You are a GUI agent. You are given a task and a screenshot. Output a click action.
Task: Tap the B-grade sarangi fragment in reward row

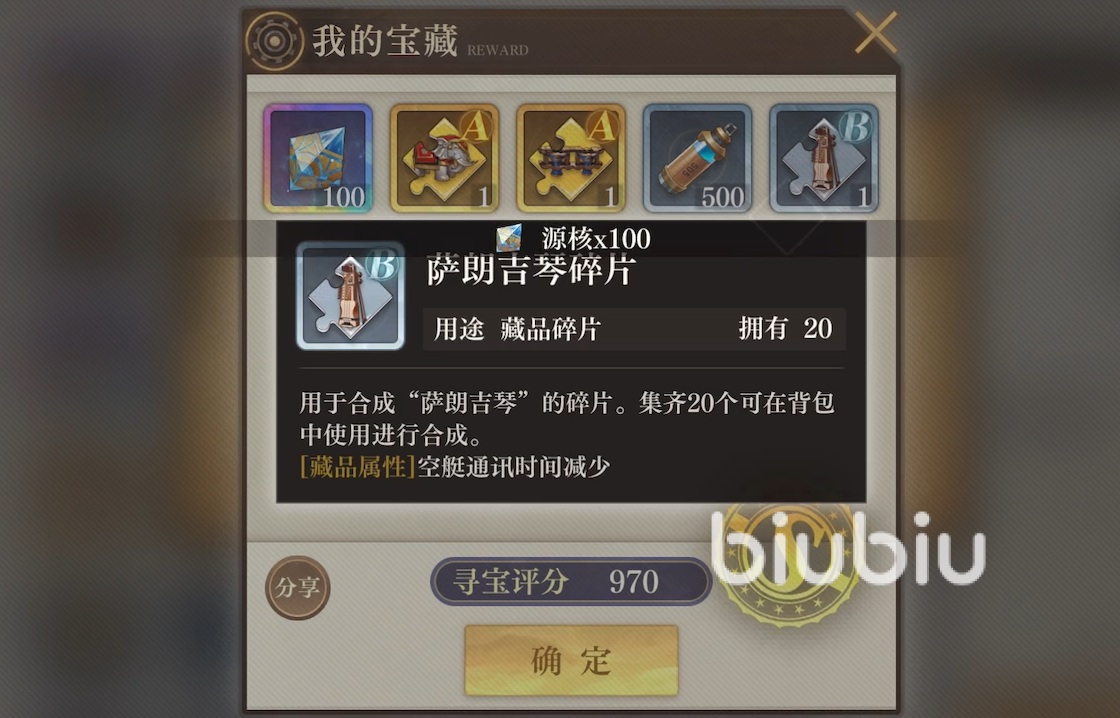(824, 158)
